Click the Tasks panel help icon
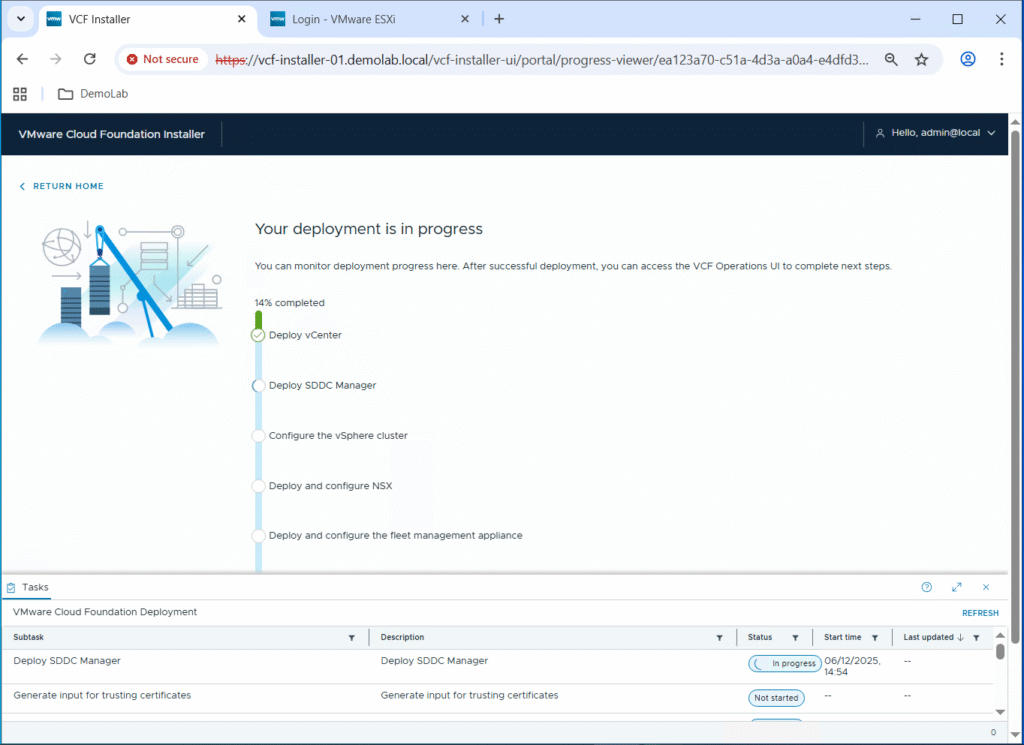Image resolution: width=1024 pixels, height=745 pixels. [926, 588]
